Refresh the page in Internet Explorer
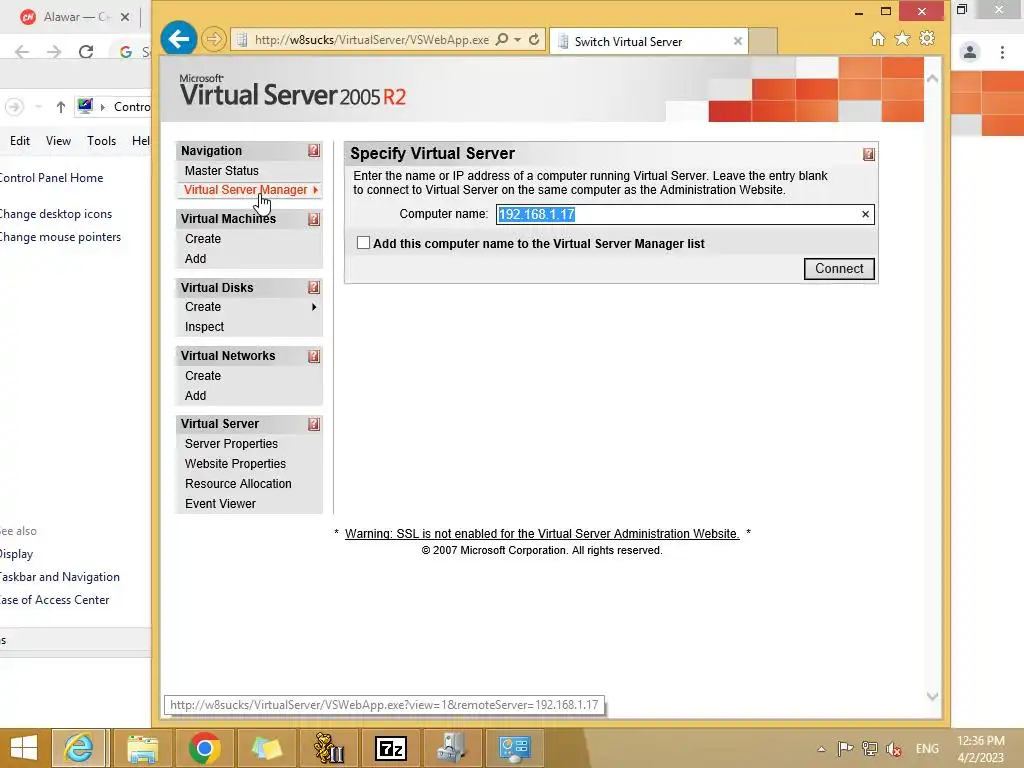 tap(534, 39)
